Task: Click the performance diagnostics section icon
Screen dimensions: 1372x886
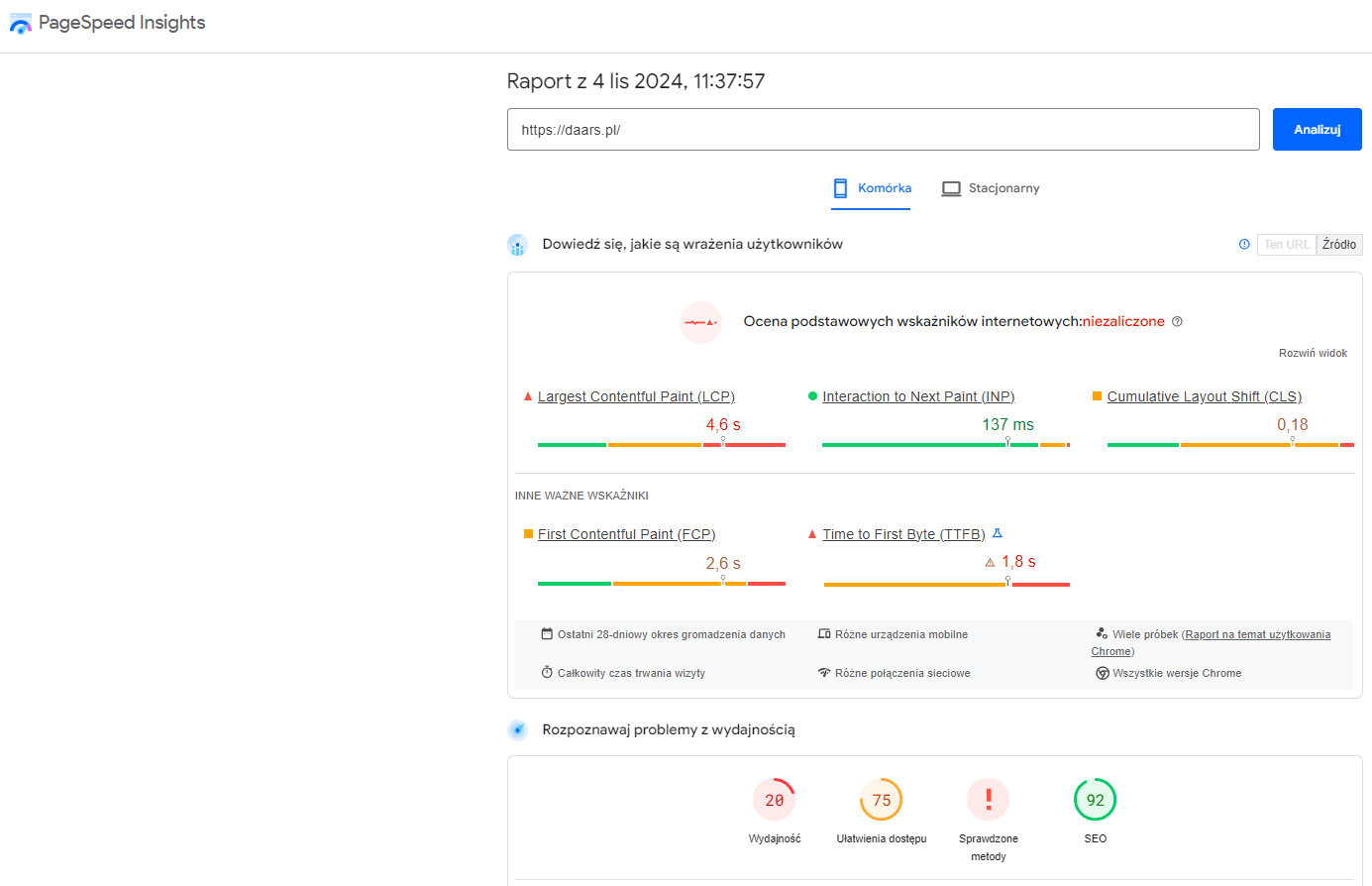Action: (x=517, y=730)
